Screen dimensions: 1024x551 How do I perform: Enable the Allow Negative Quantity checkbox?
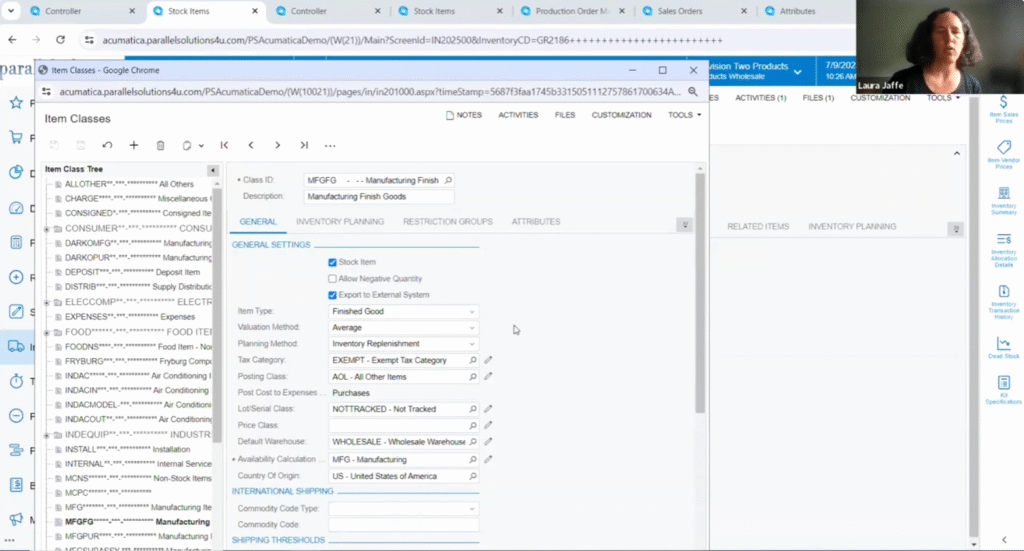click(x=333, y=279)
